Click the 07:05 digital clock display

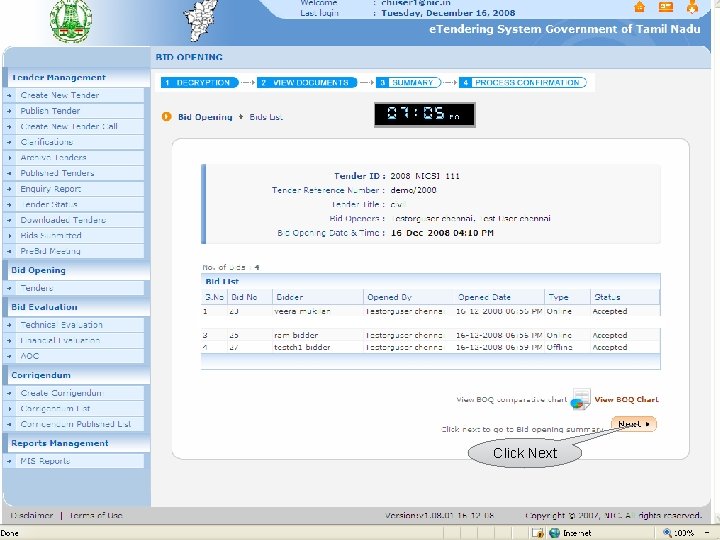[x=424, y=114]
